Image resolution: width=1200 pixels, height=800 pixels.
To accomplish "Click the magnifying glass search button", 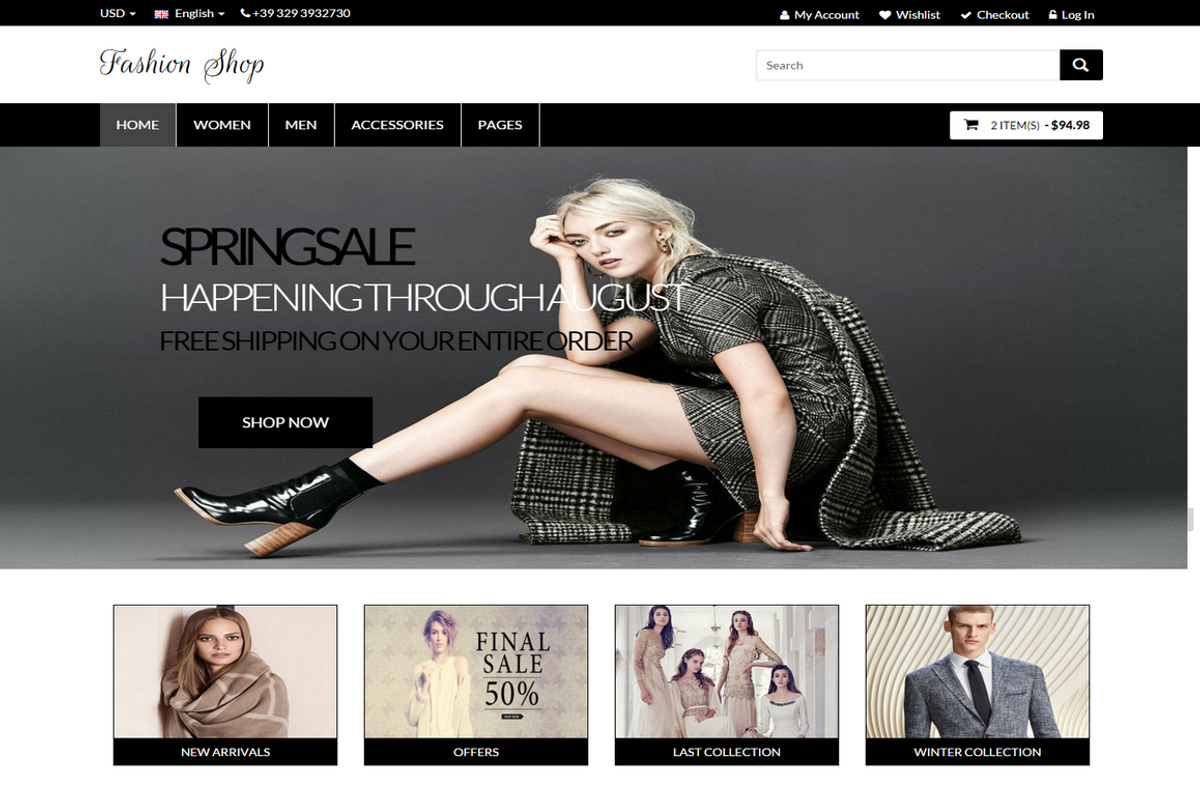I will (1081, 65).
